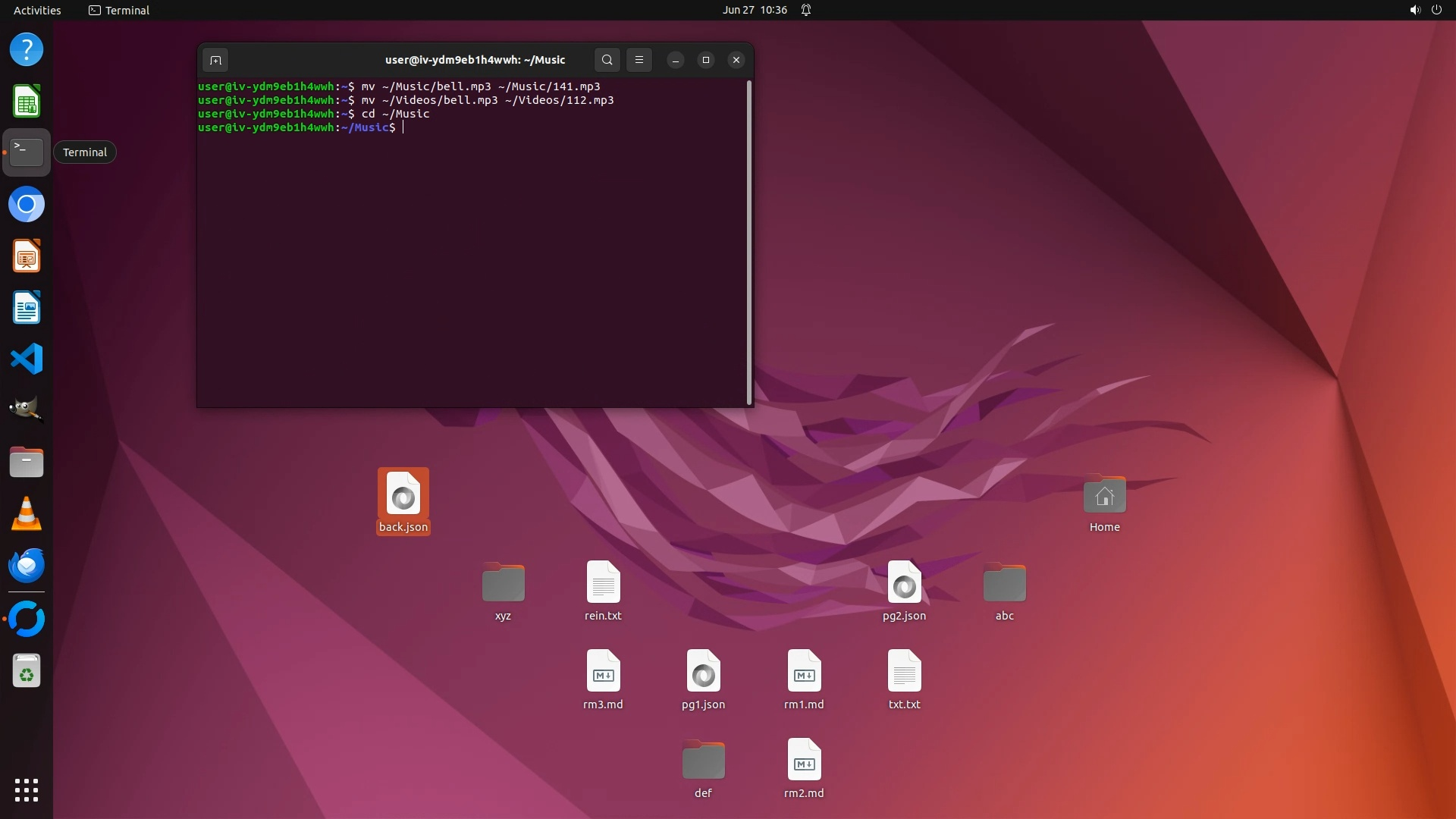The image size is (1456, 819).
Task: Open the Terminal app menu in top bar
Action: pos(119,10)
